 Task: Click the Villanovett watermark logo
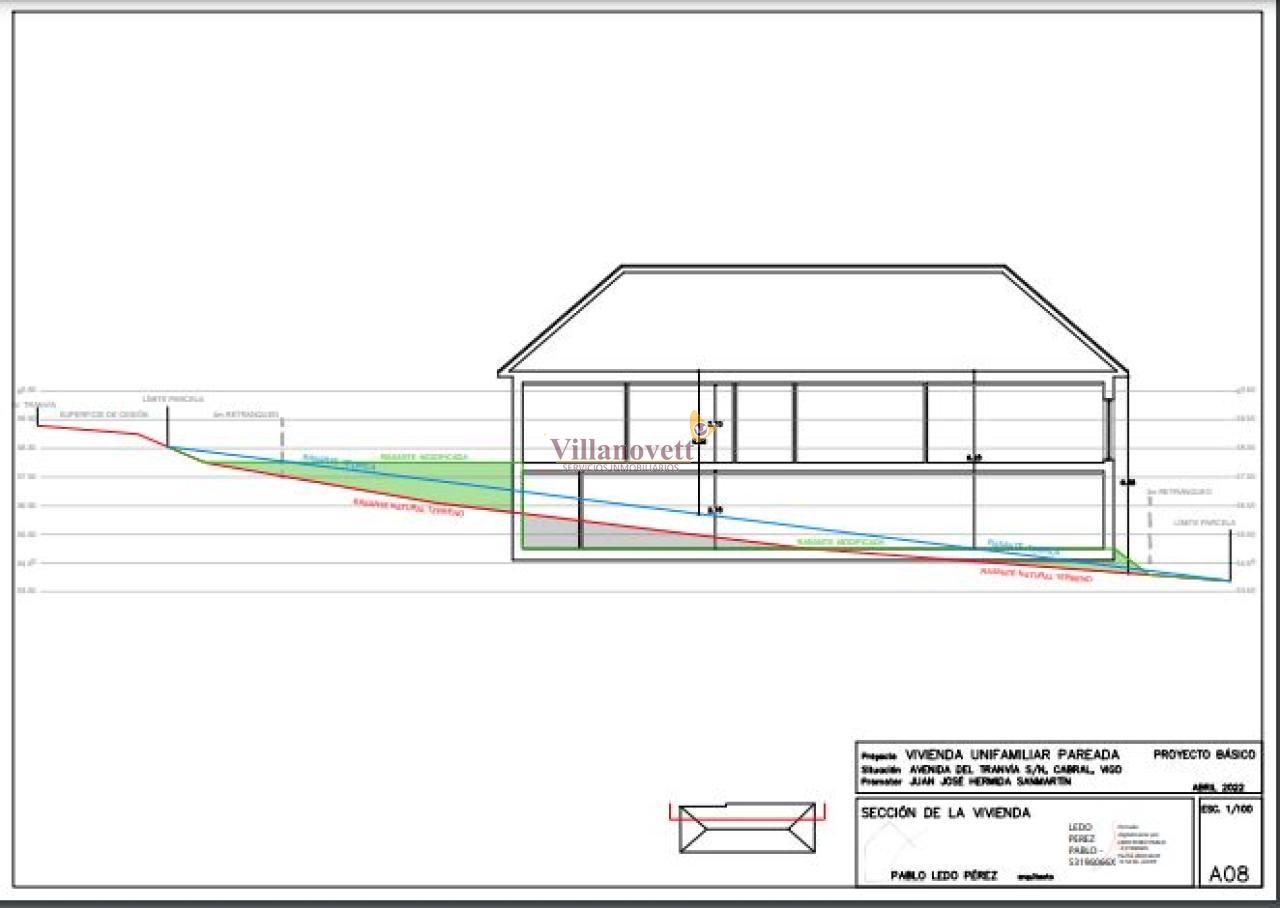tap(620, 451)
